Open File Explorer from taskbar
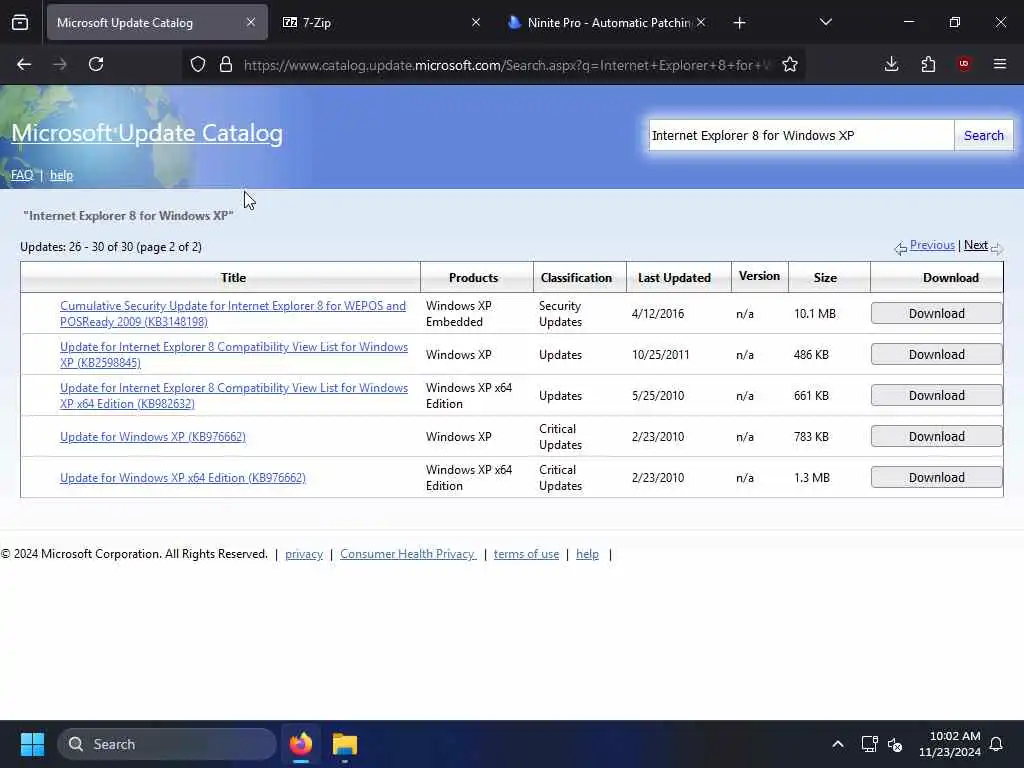This screenshot has height=768, width=1024. pyautogui.click(x=345, y=744)
